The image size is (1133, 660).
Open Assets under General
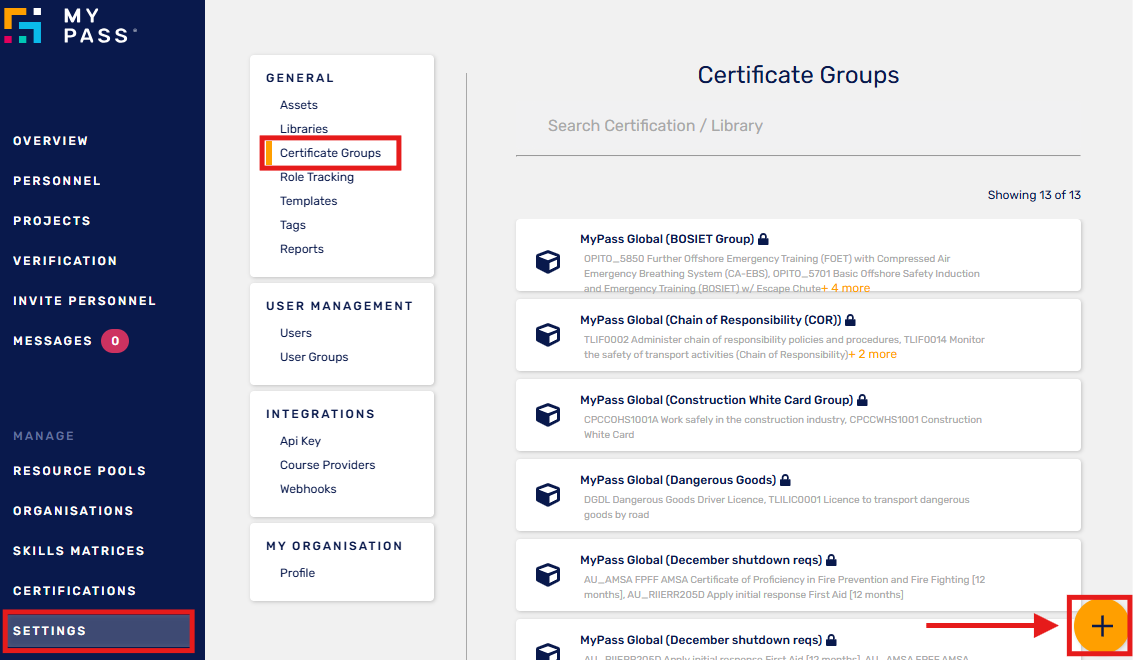[298, 105]
